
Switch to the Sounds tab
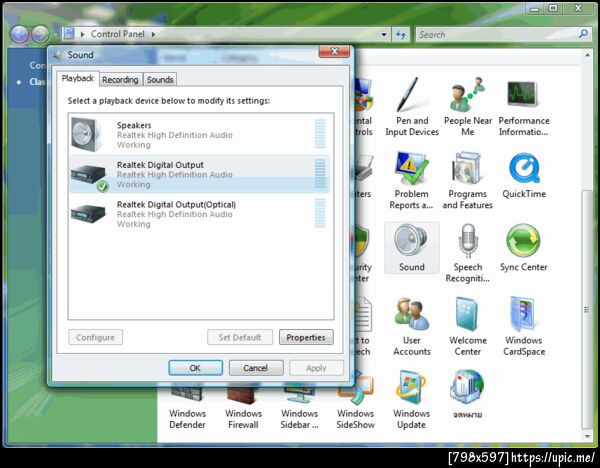(160, 80)
